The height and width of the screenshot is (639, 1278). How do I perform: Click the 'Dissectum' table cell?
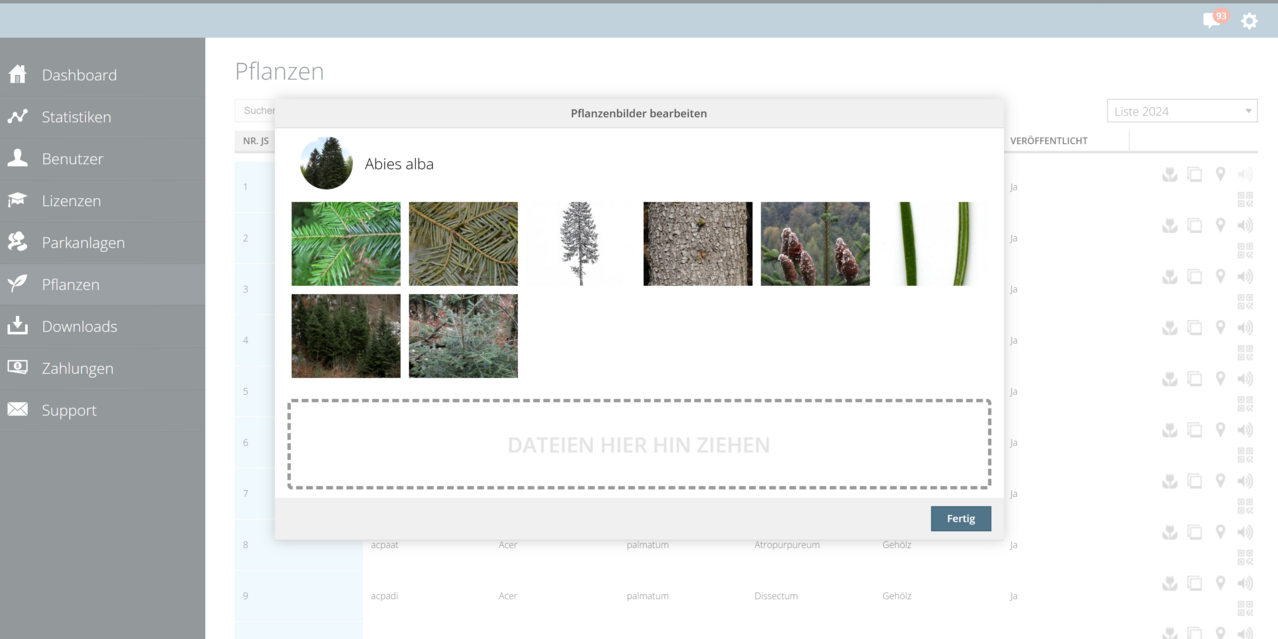tap(776, 596)
